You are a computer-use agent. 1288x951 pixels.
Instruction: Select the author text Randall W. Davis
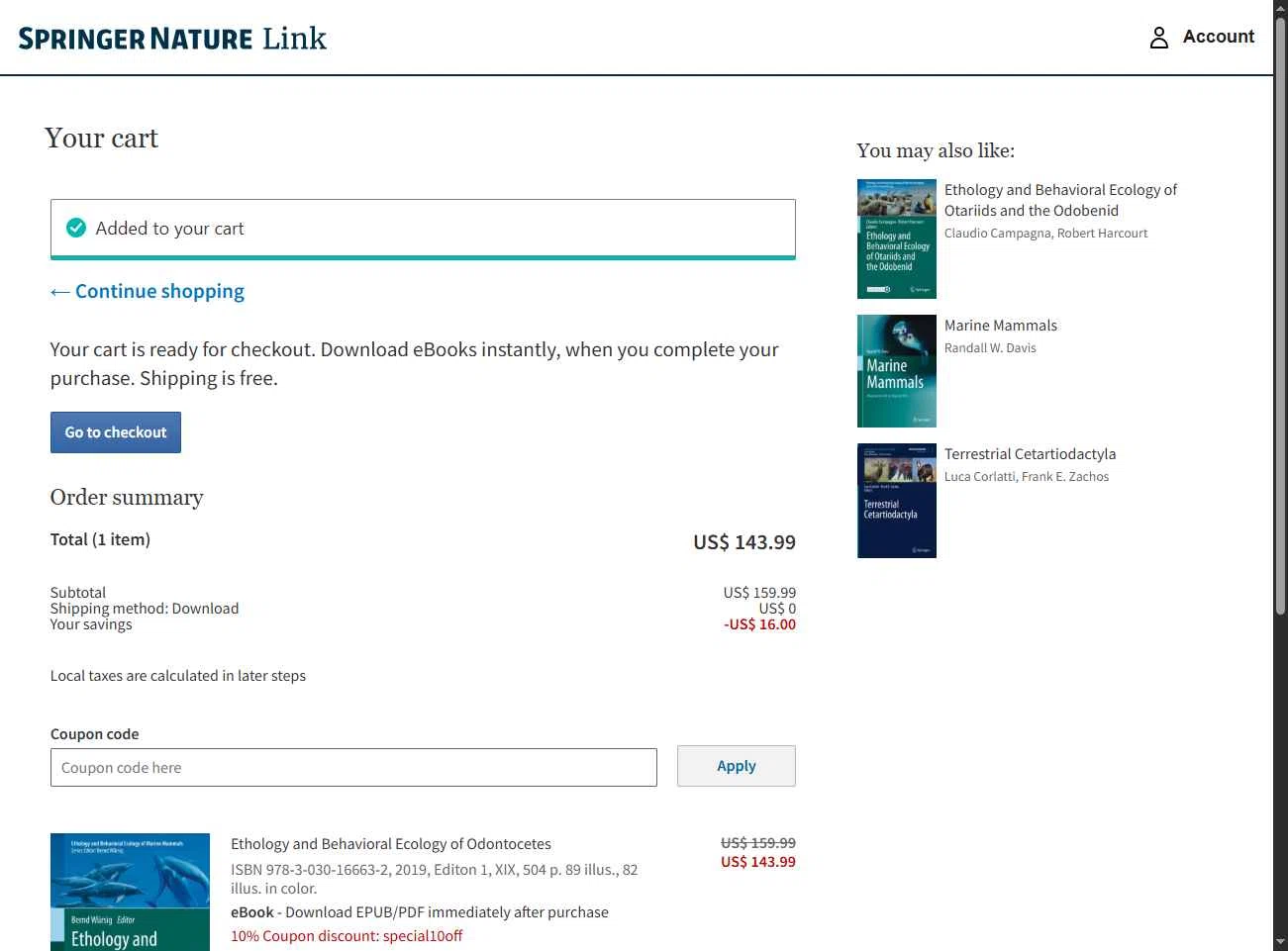pos(990,348)
